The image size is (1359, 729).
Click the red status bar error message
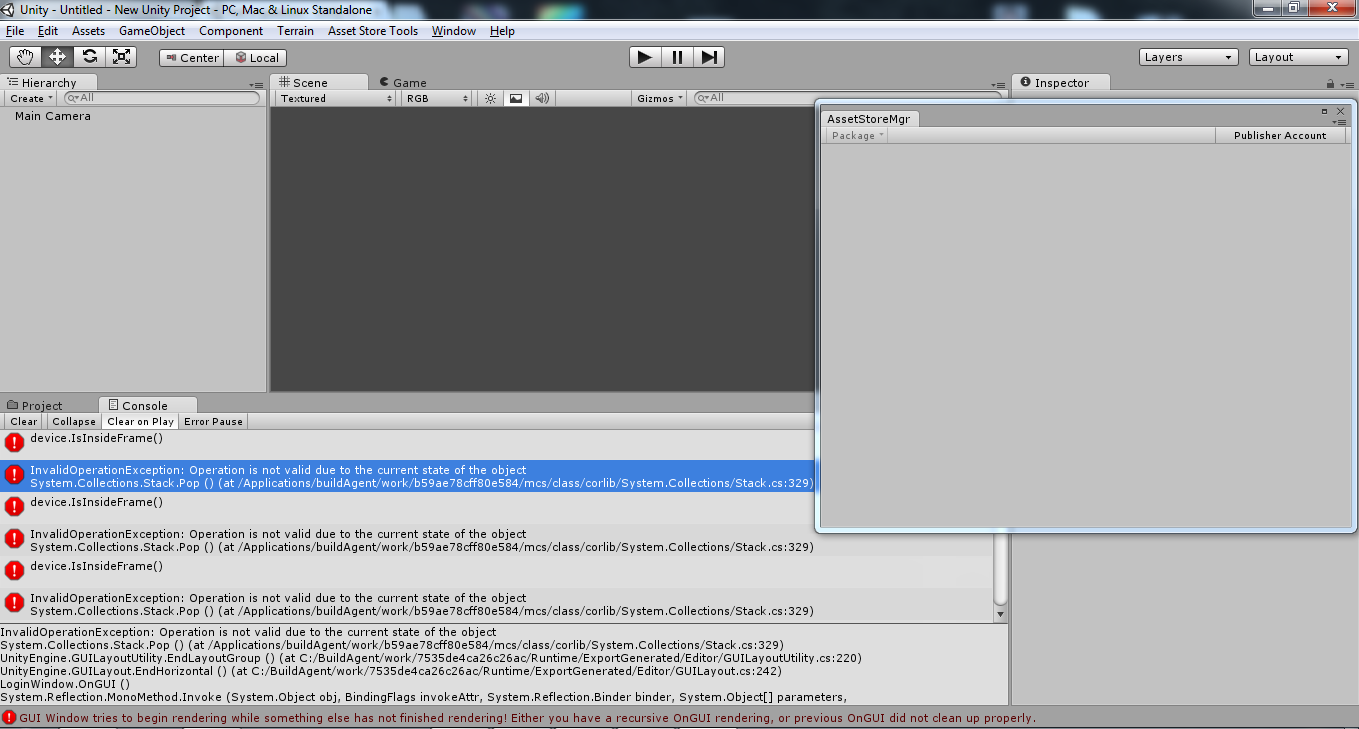527,718
